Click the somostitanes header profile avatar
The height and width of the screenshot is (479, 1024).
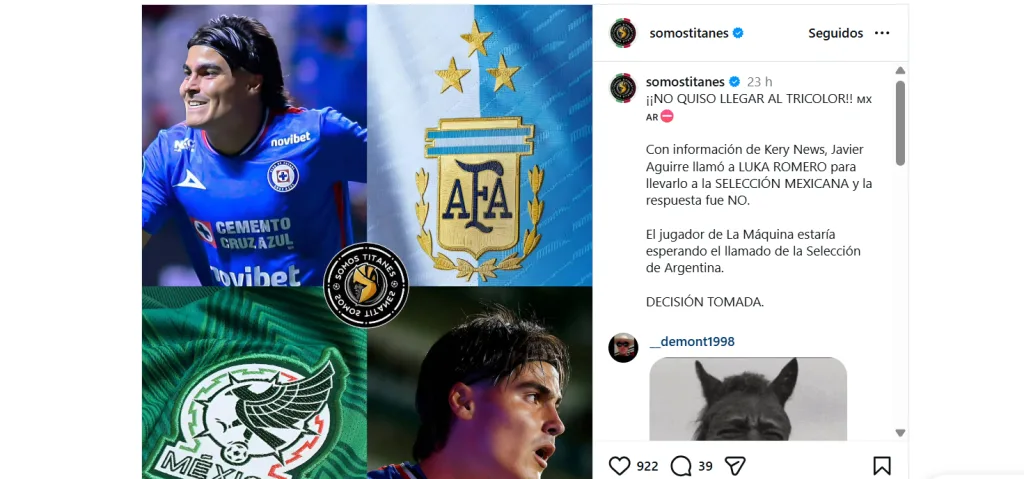[623, 33]
